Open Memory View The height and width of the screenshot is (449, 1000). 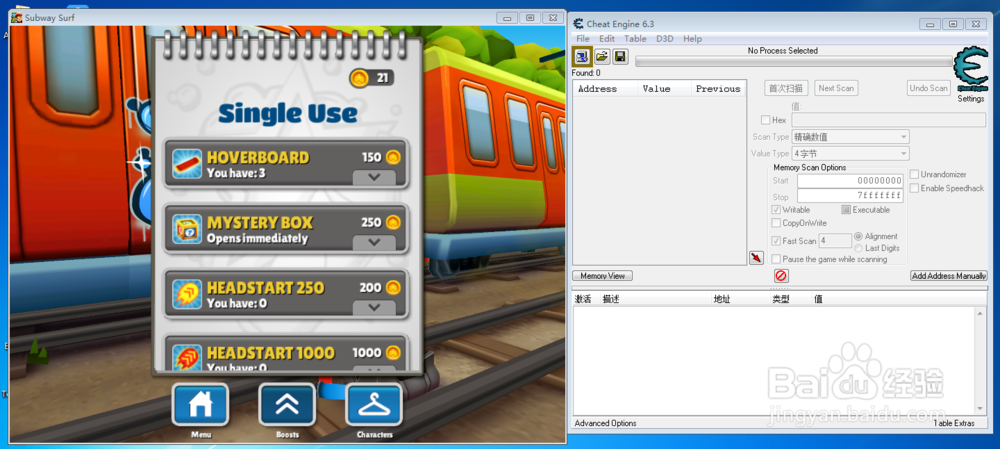click(x=603, y=276)
